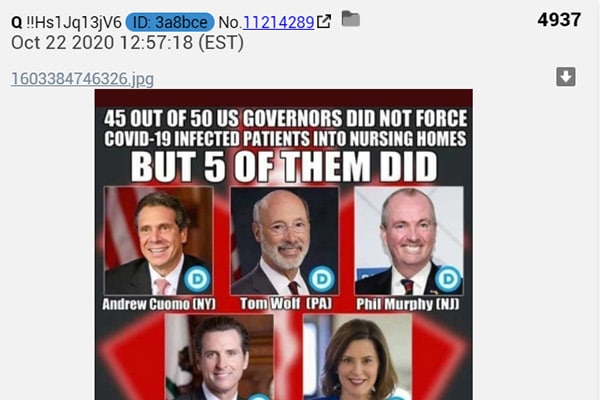Click the portrait above Tom Wolf (PA) caption
The image size is (600, 400).
(284, 241)
